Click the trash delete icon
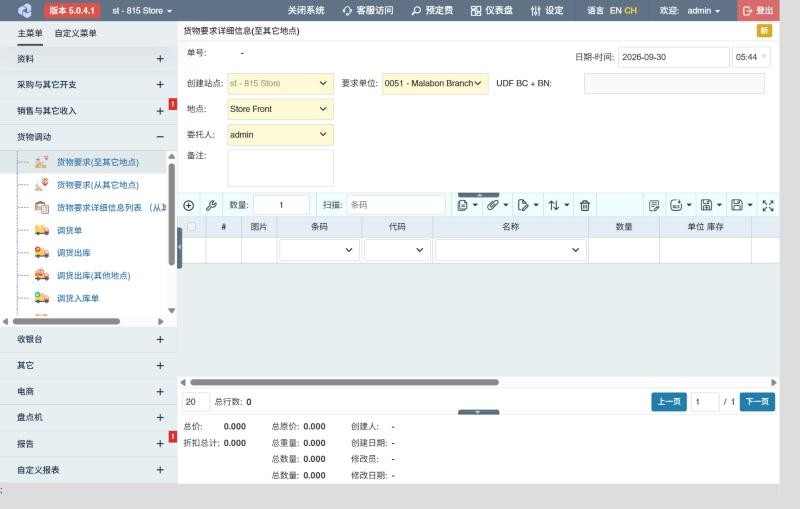 pyautogui.click(x=585, y=206)
